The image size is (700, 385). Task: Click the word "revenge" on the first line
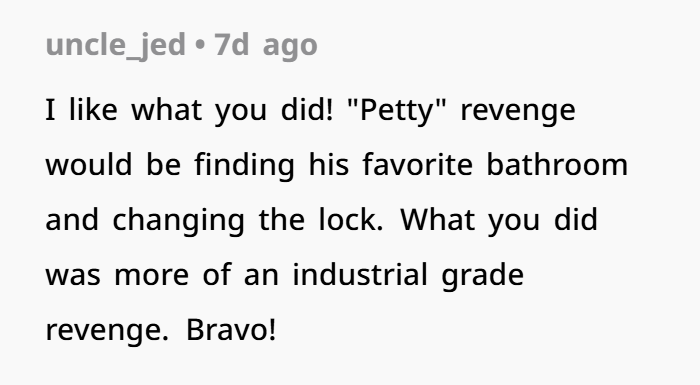[518, 111]
